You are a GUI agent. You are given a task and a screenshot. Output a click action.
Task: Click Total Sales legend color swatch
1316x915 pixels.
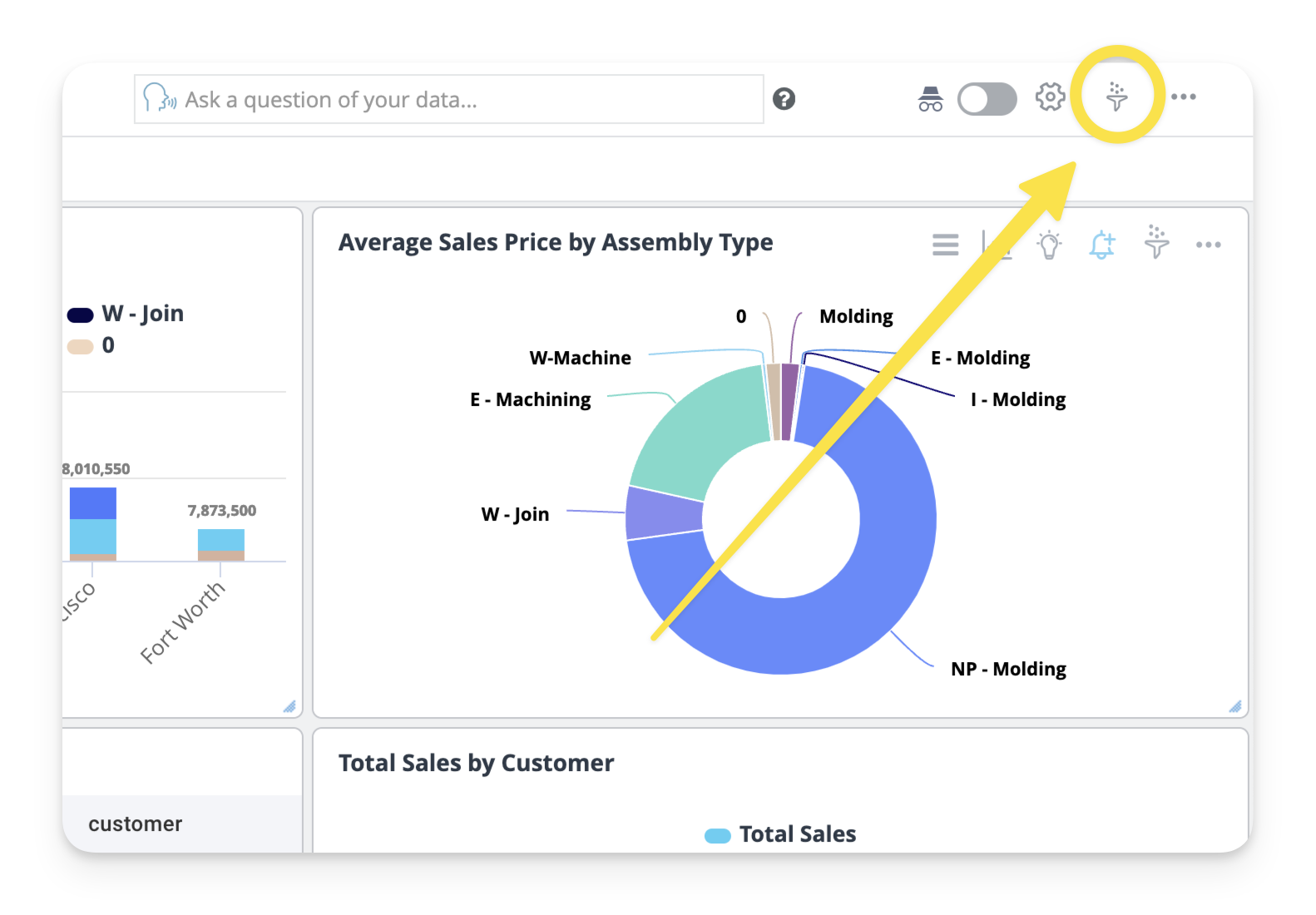point(717,835)
